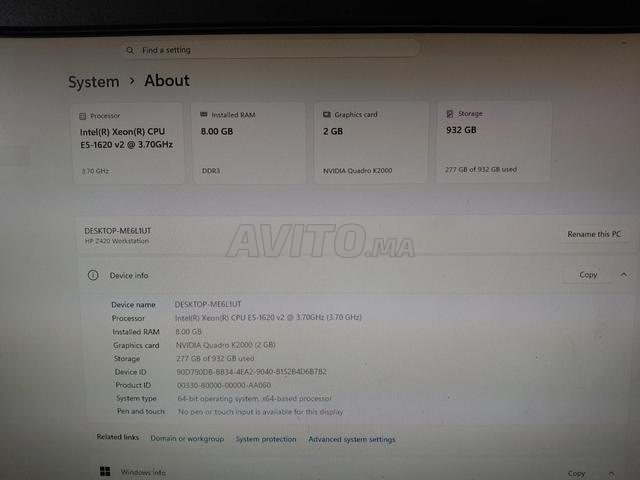Click the Storage card icon
The width and height of the screenshot is (640, 480).
pyautogui.click(x=450, y=113)
